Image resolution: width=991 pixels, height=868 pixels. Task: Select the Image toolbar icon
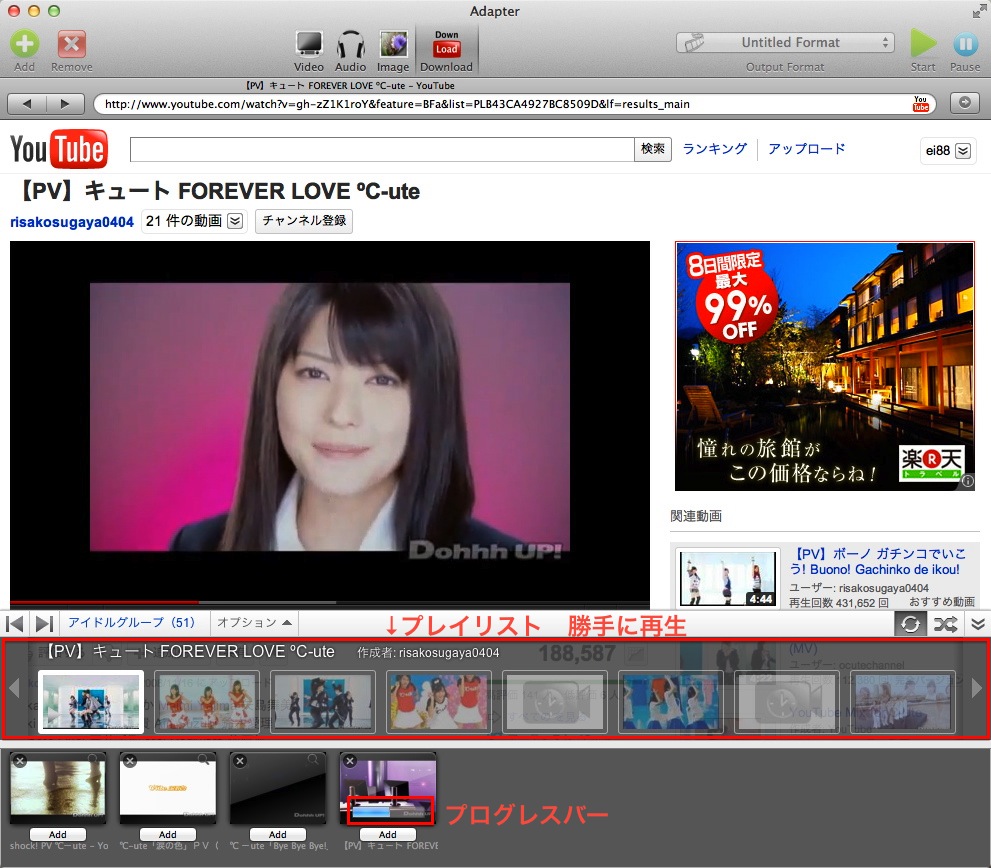pyautogui.click(x=393, y=44)
